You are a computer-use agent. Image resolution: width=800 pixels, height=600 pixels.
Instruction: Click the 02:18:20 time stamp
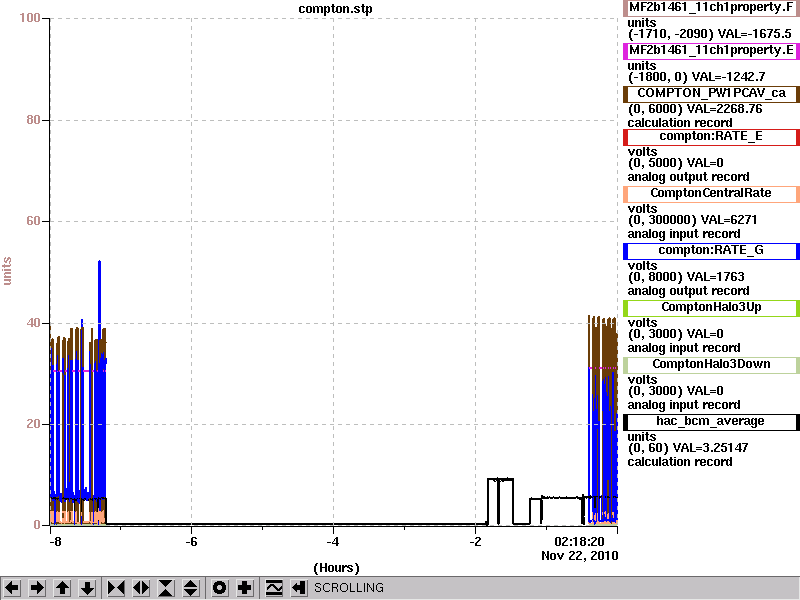(579, 541)
